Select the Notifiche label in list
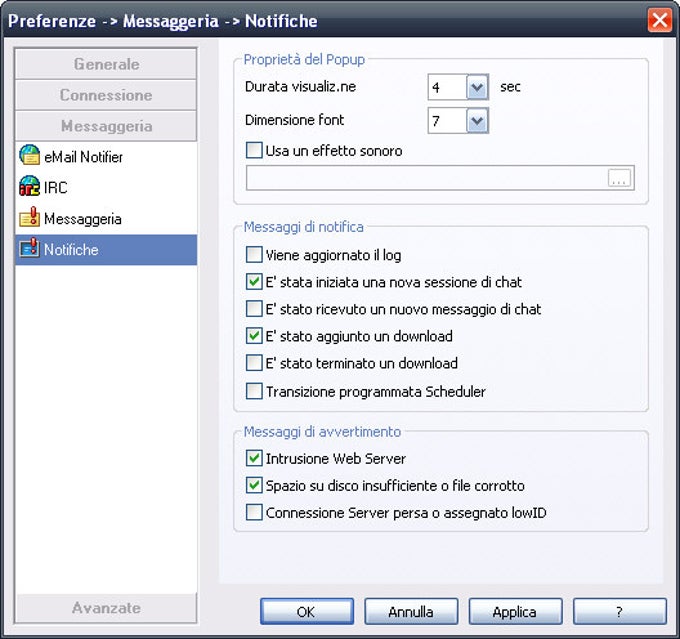 (71, 250)
